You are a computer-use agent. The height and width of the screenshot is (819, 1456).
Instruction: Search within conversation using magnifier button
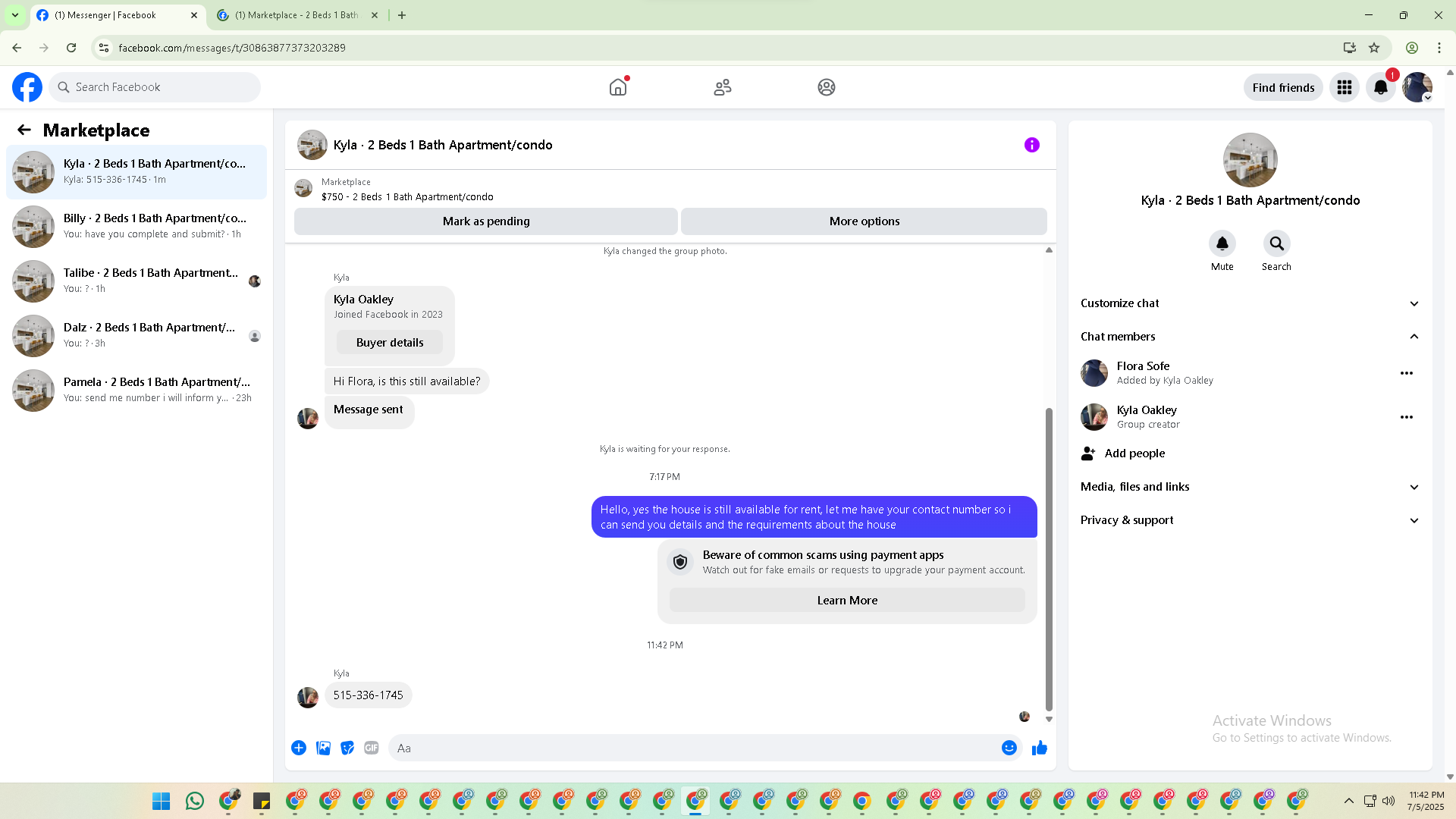click(1276, 243)
